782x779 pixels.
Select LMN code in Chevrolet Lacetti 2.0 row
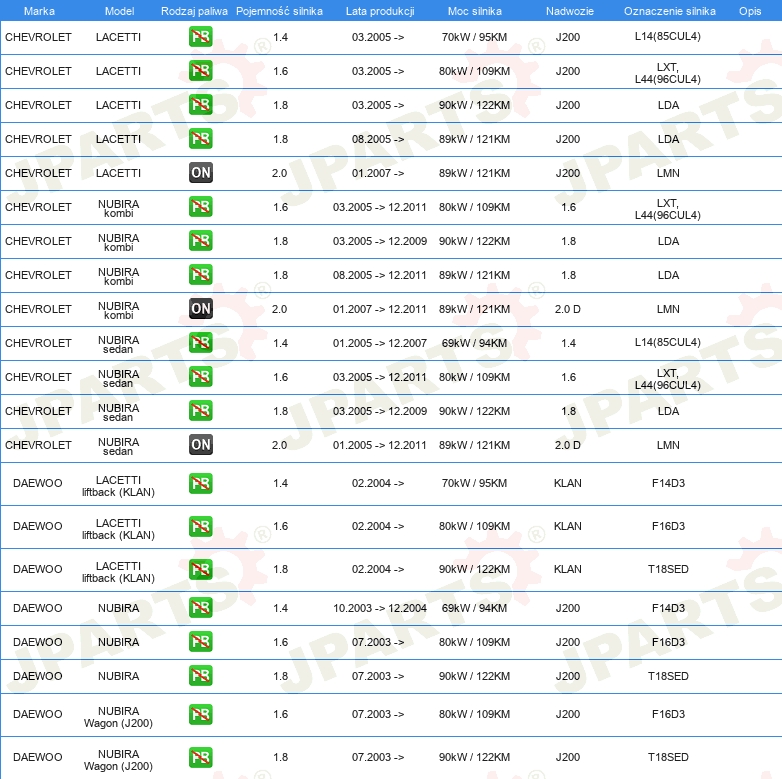point(668,173)
